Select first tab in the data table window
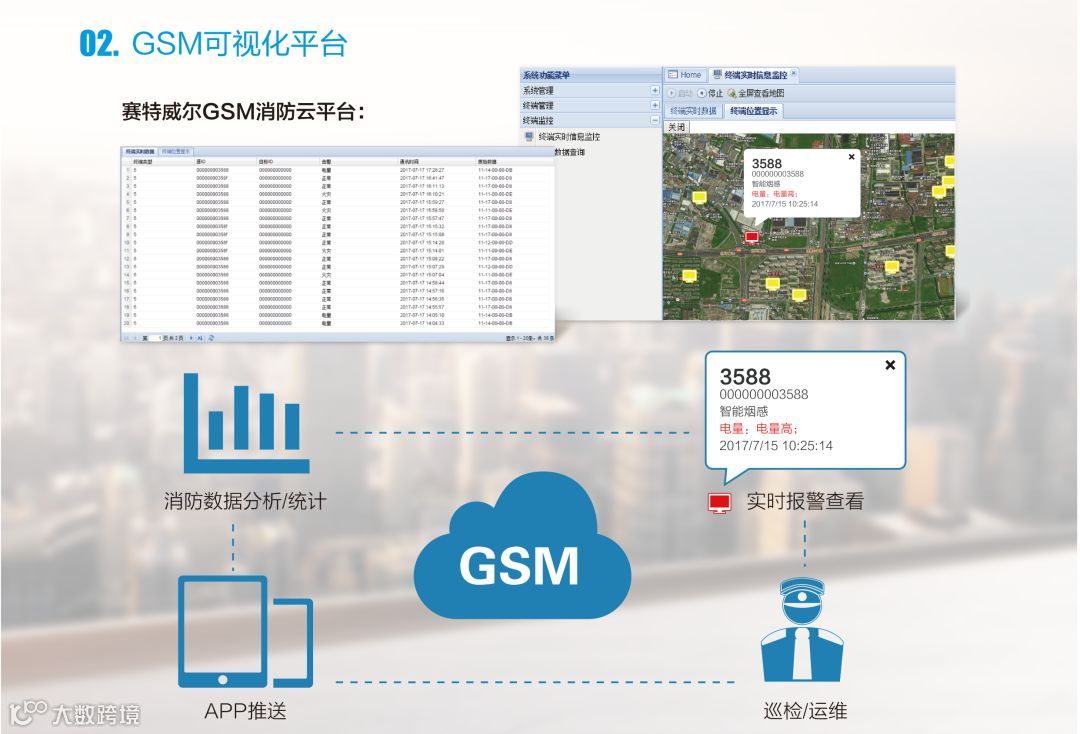The width and height of the screenshot is (1080, 734). coord(140,151)
